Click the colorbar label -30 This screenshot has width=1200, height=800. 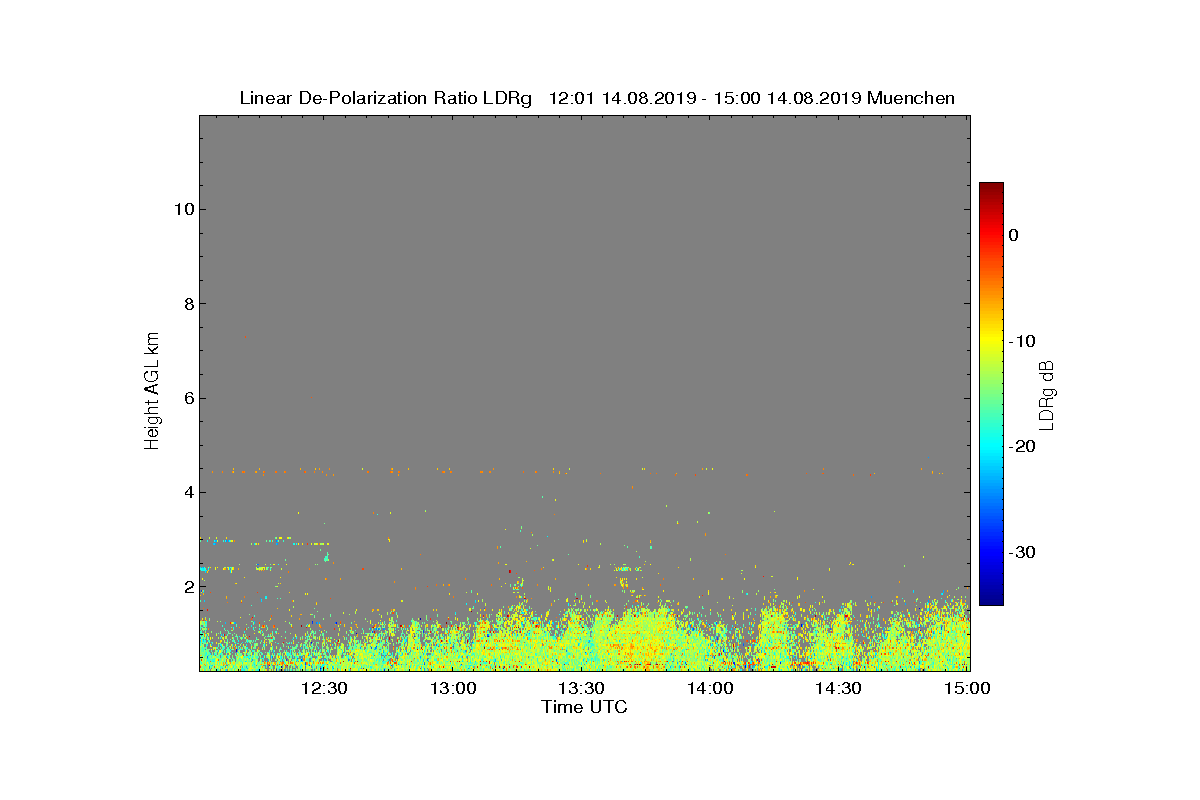1023,552
